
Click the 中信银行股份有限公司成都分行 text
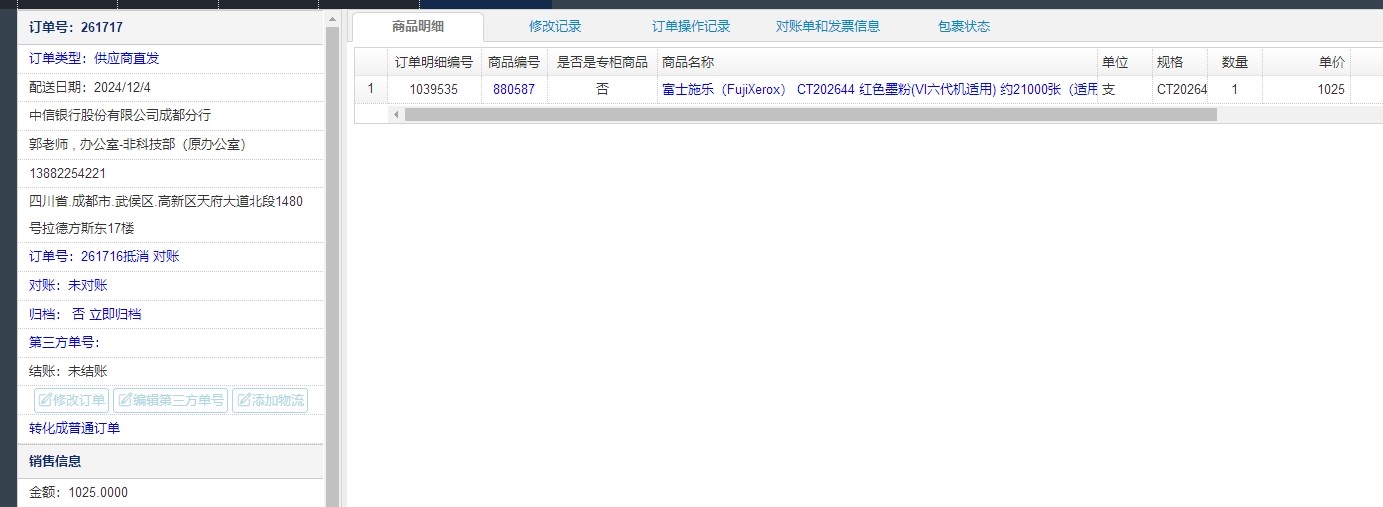120,115
